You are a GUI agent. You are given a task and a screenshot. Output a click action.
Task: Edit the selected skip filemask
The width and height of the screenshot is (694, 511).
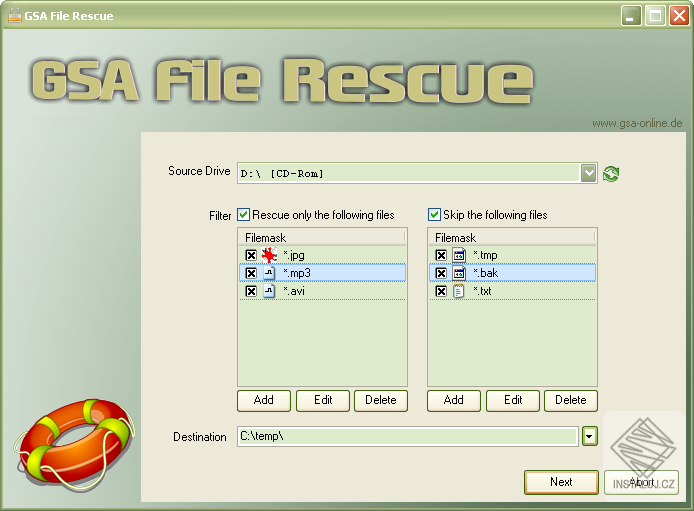pos(513,400)
